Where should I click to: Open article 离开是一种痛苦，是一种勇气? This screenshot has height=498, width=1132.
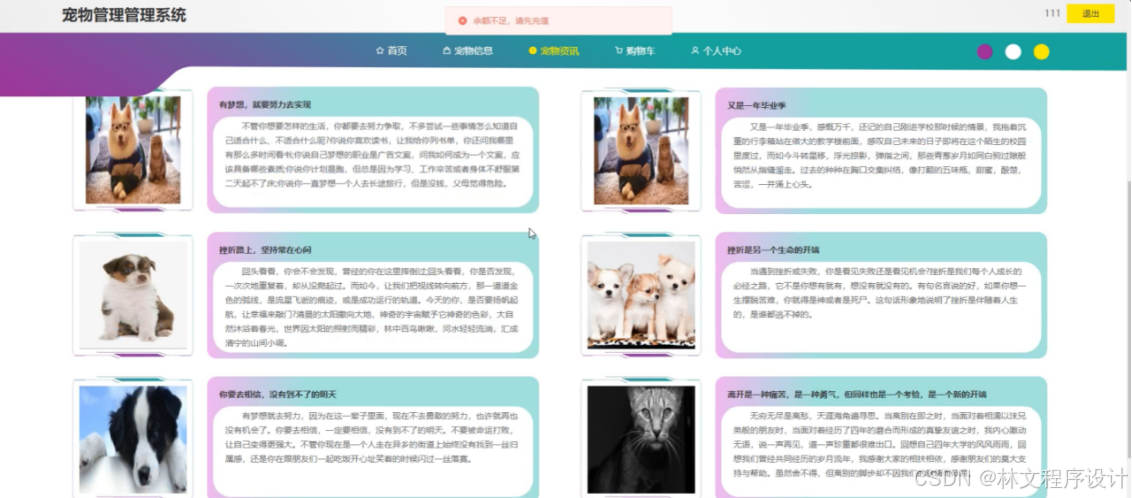(x=857, y=395)
